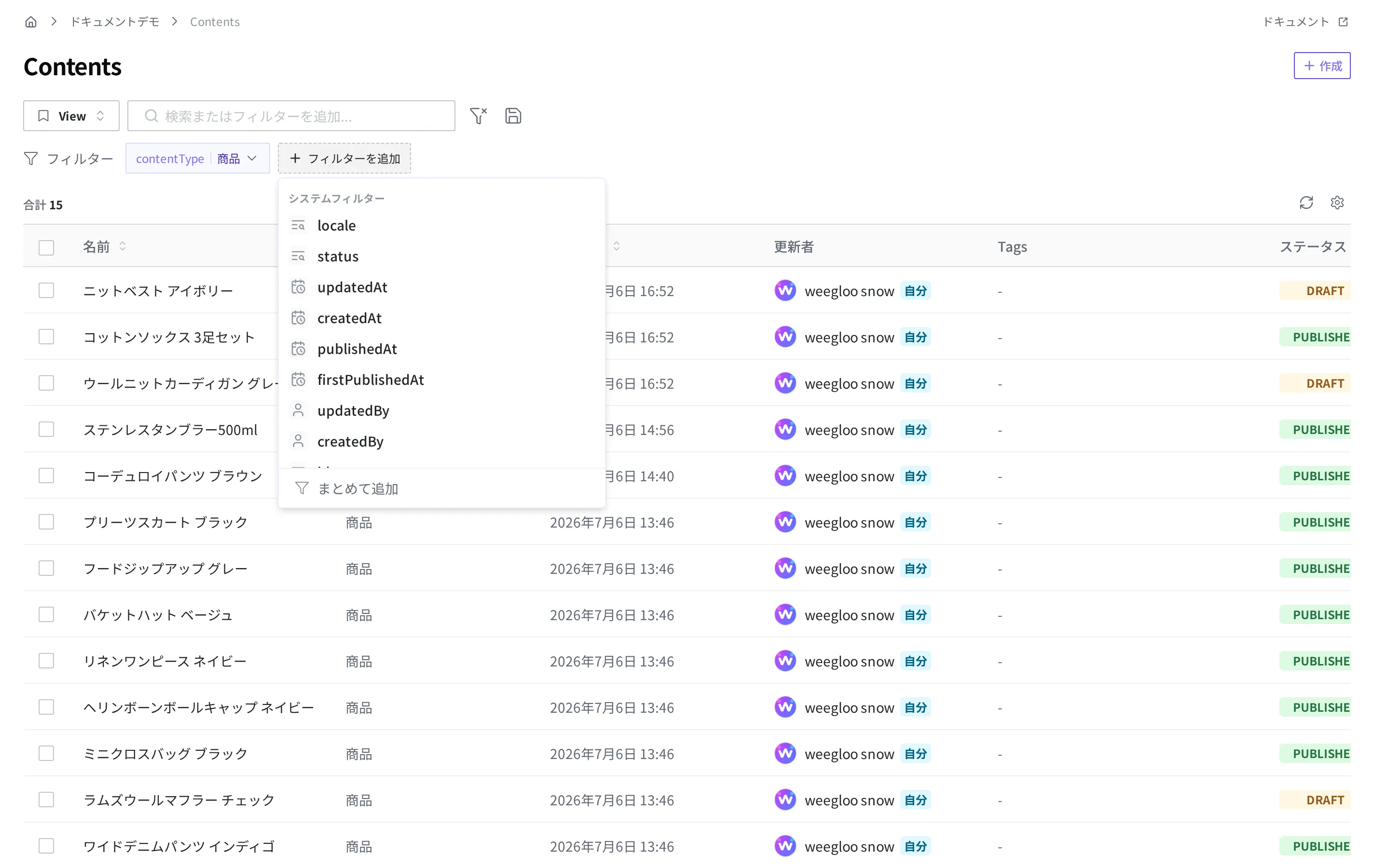
Task: Open the リネンワンピース ネイビー entry
Action: [165, 661]
